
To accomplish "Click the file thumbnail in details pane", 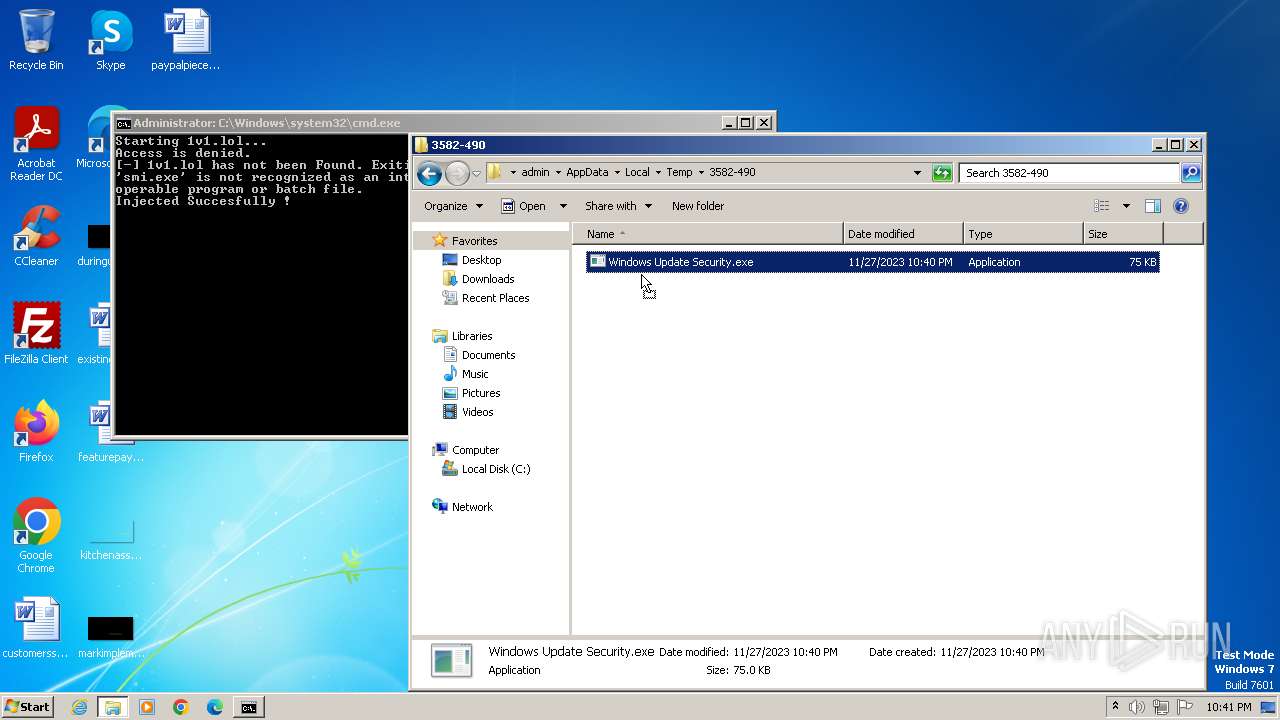I will (452, 661).
